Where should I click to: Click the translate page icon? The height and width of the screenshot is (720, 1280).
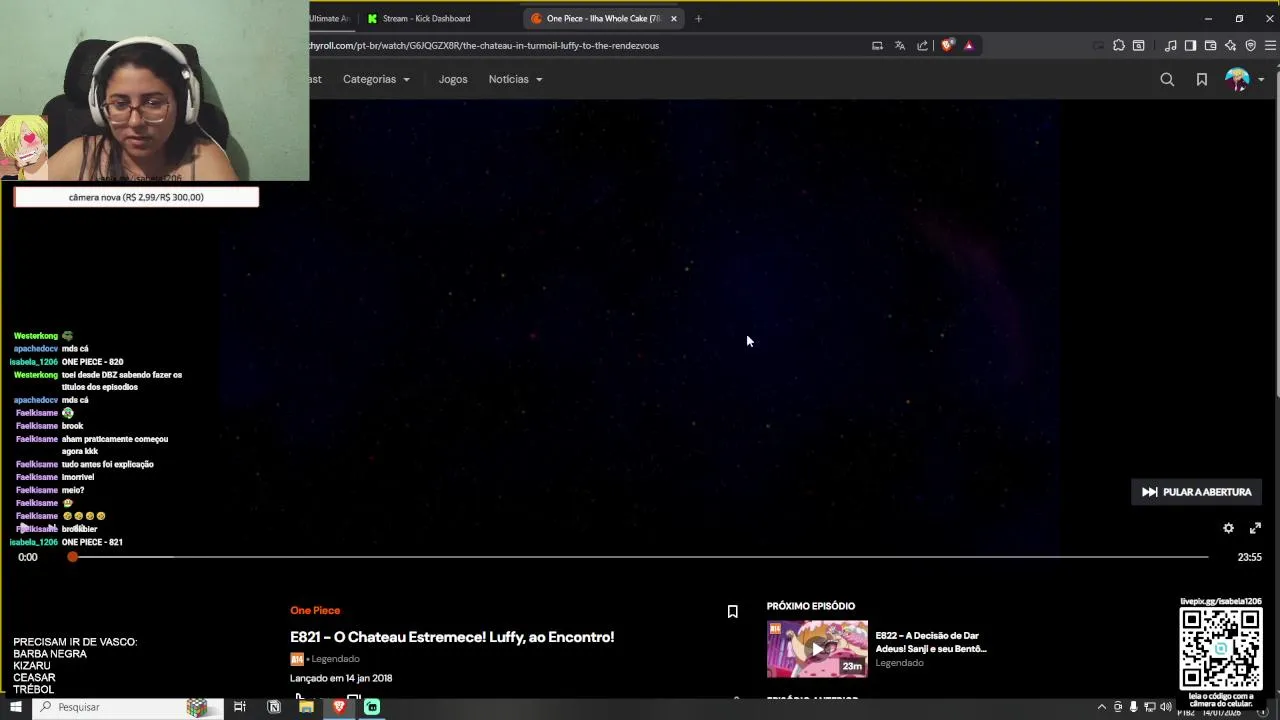click(899, 45)
